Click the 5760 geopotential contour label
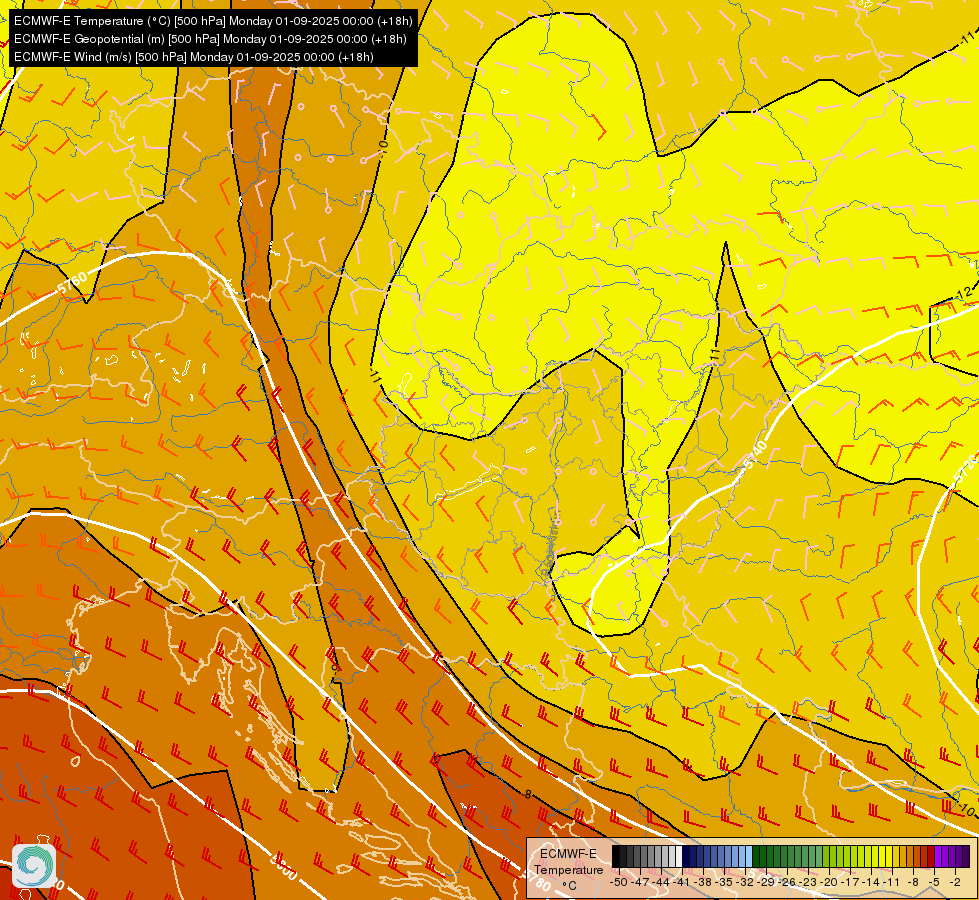This screenshot has width=979, height=900. pos(72,283)
